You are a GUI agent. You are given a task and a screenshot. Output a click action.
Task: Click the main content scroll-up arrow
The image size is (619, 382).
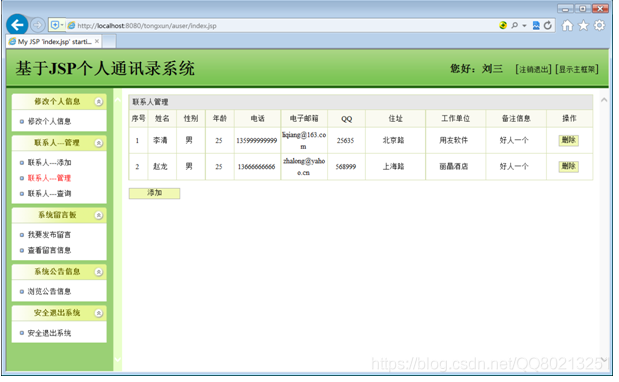[x=604, y=100]
